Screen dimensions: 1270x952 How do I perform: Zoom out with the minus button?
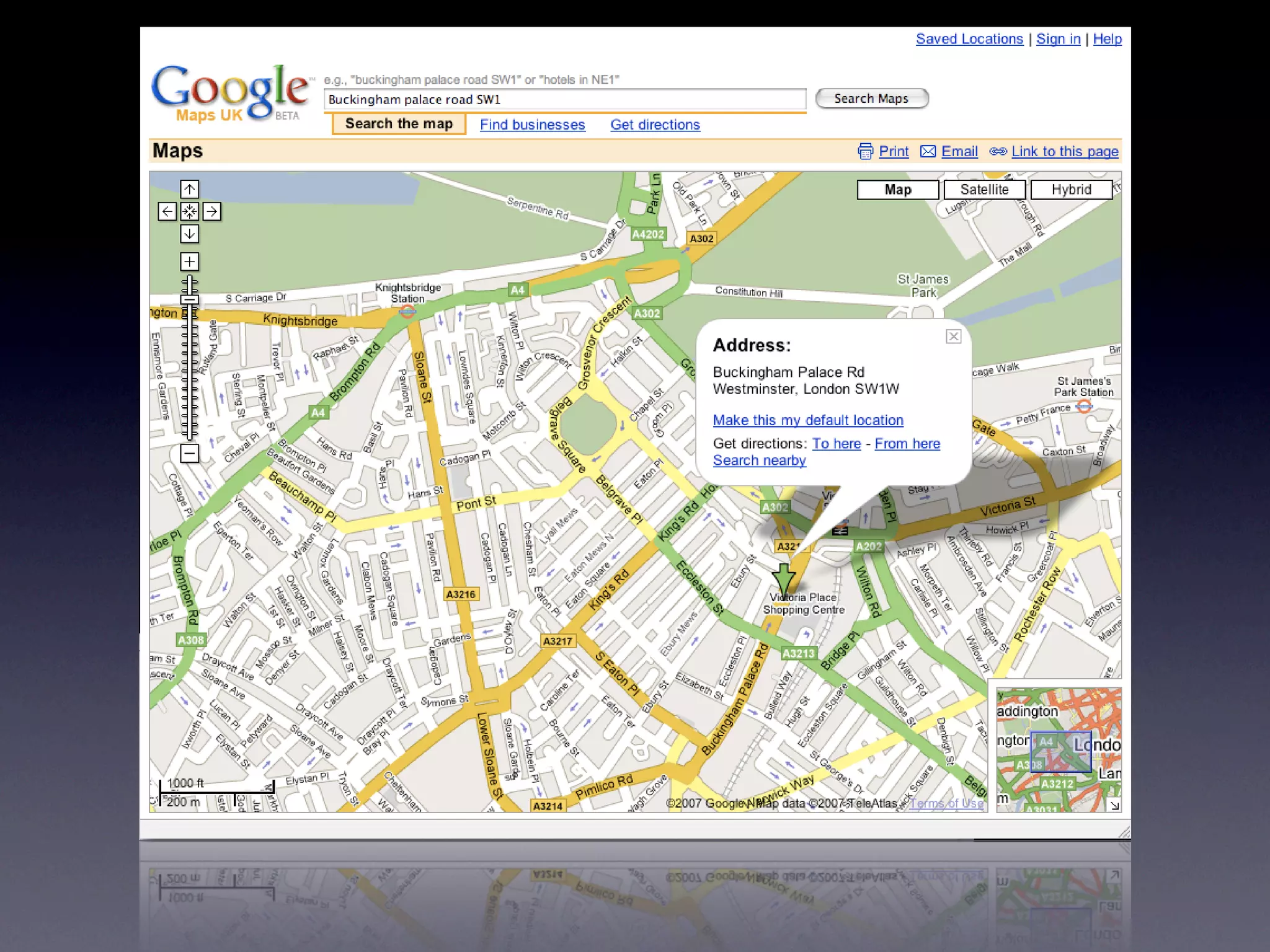point(189,453)
